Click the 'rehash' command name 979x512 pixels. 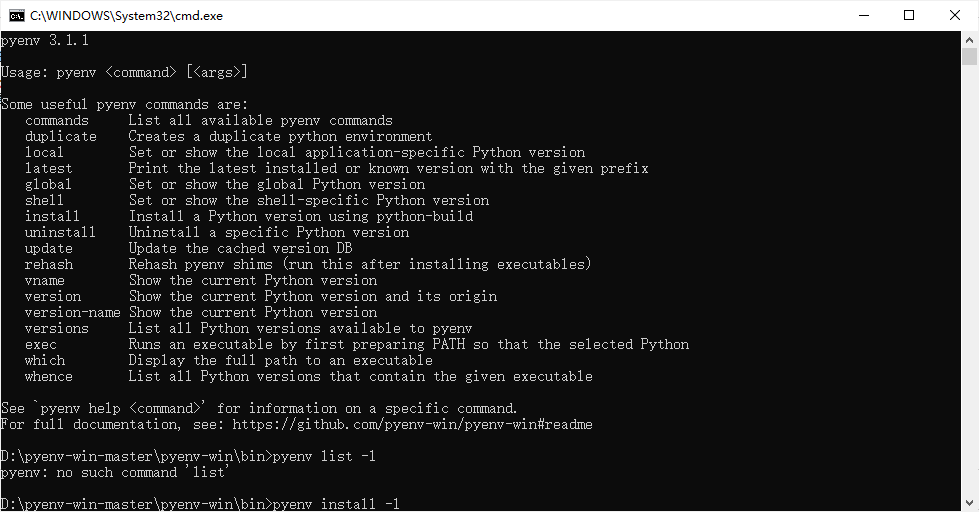pos(49,264)
